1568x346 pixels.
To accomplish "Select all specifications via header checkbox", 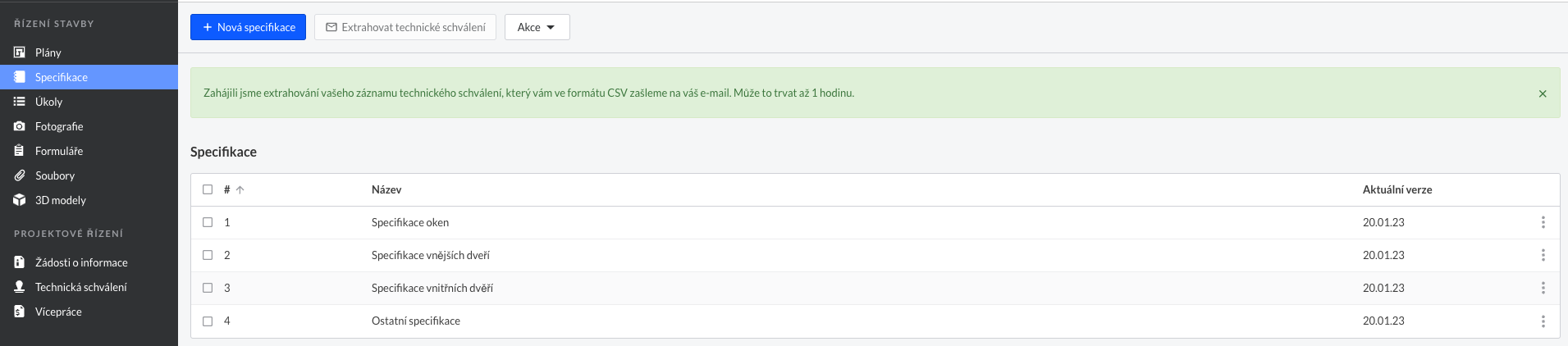I will coord(208,189).
